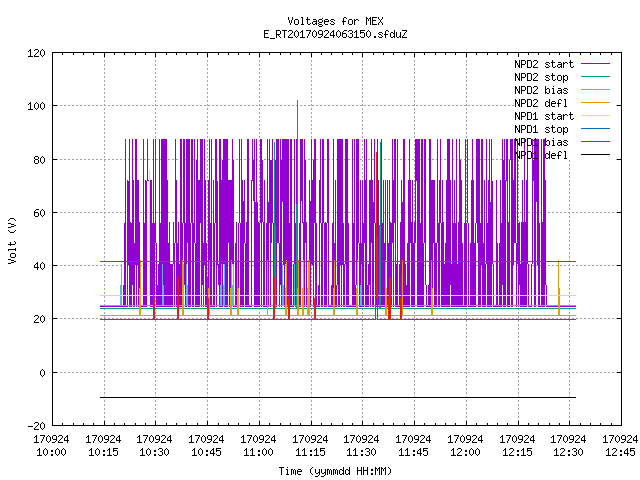This screenshot has width=640, height=480.
Task: Click the light blue NPD2 bias legend line
Action: point(596,90)
